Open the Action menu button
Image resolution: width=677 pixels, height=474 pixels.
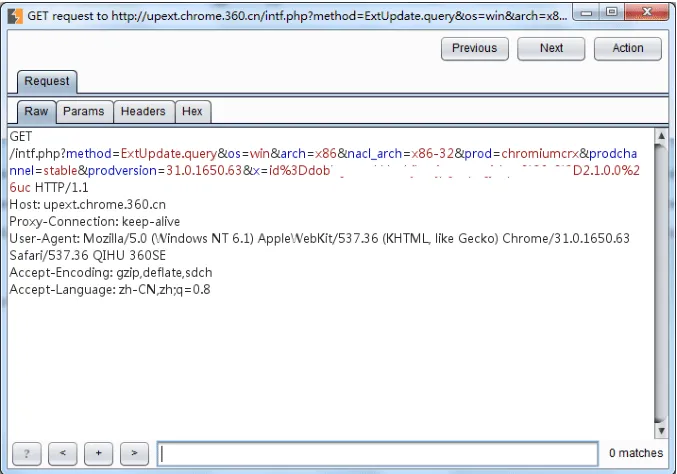pyautogui.click(x=628, y=49)
